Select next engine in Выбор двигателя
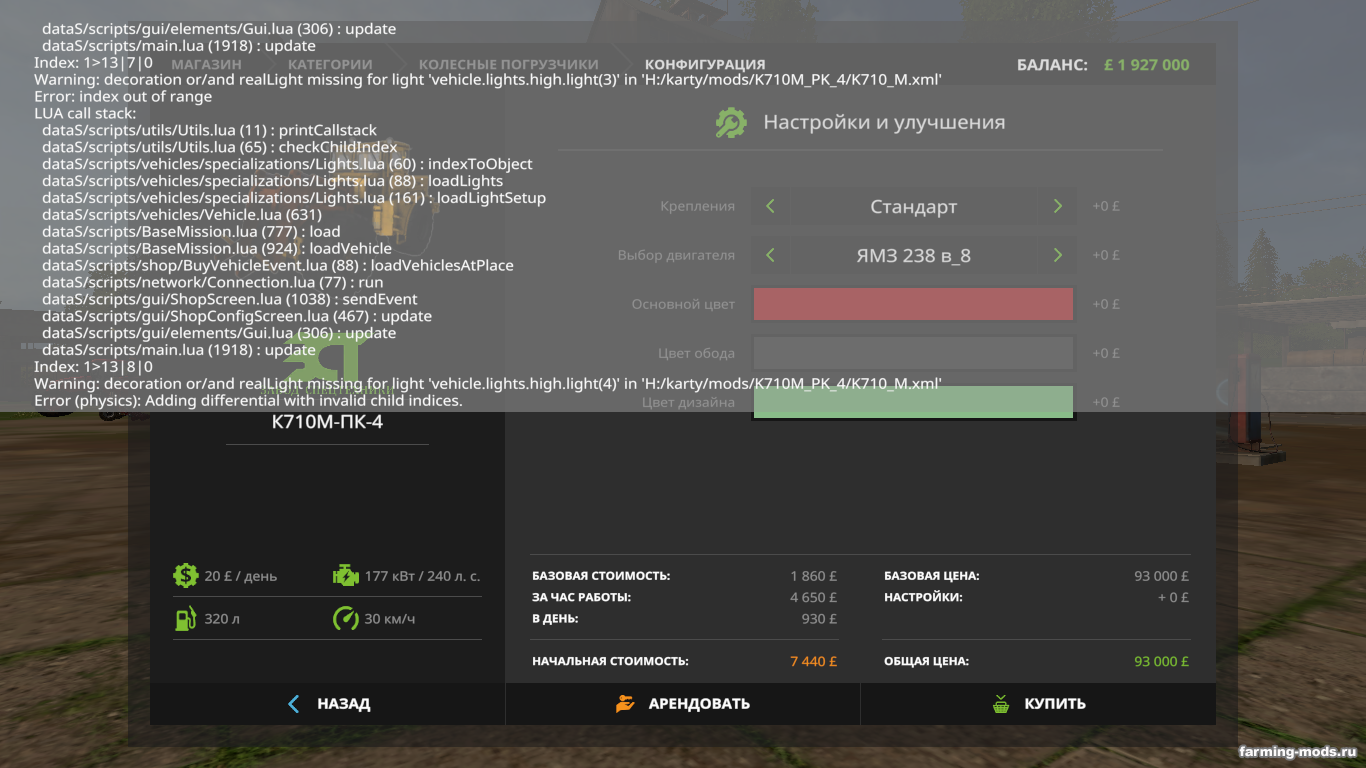This screenshot has height=768, width=1366. [x=1058, y=255]
